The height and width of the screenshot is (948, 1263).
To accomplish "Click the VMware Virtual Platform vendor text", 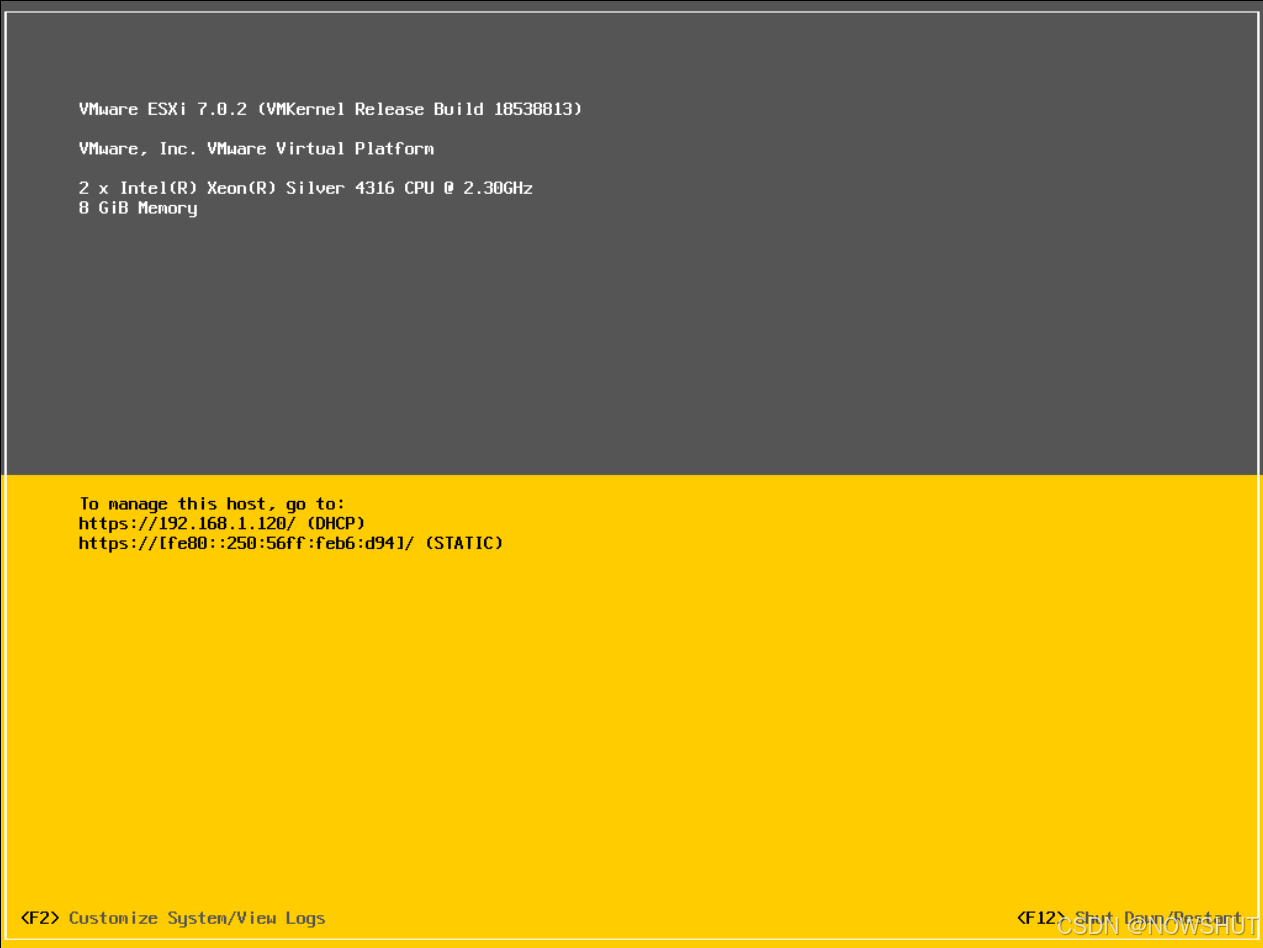I will 256,149.
